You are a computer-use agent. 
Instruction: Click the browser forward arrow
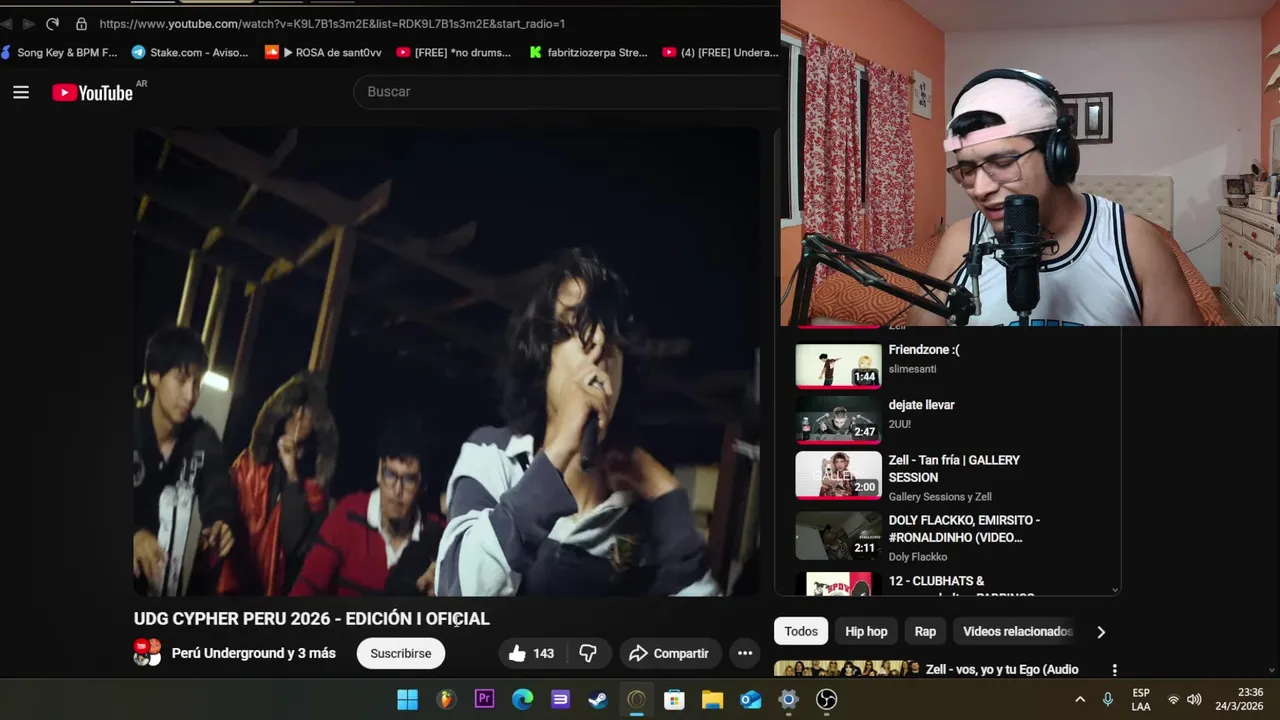pos(28,23)
